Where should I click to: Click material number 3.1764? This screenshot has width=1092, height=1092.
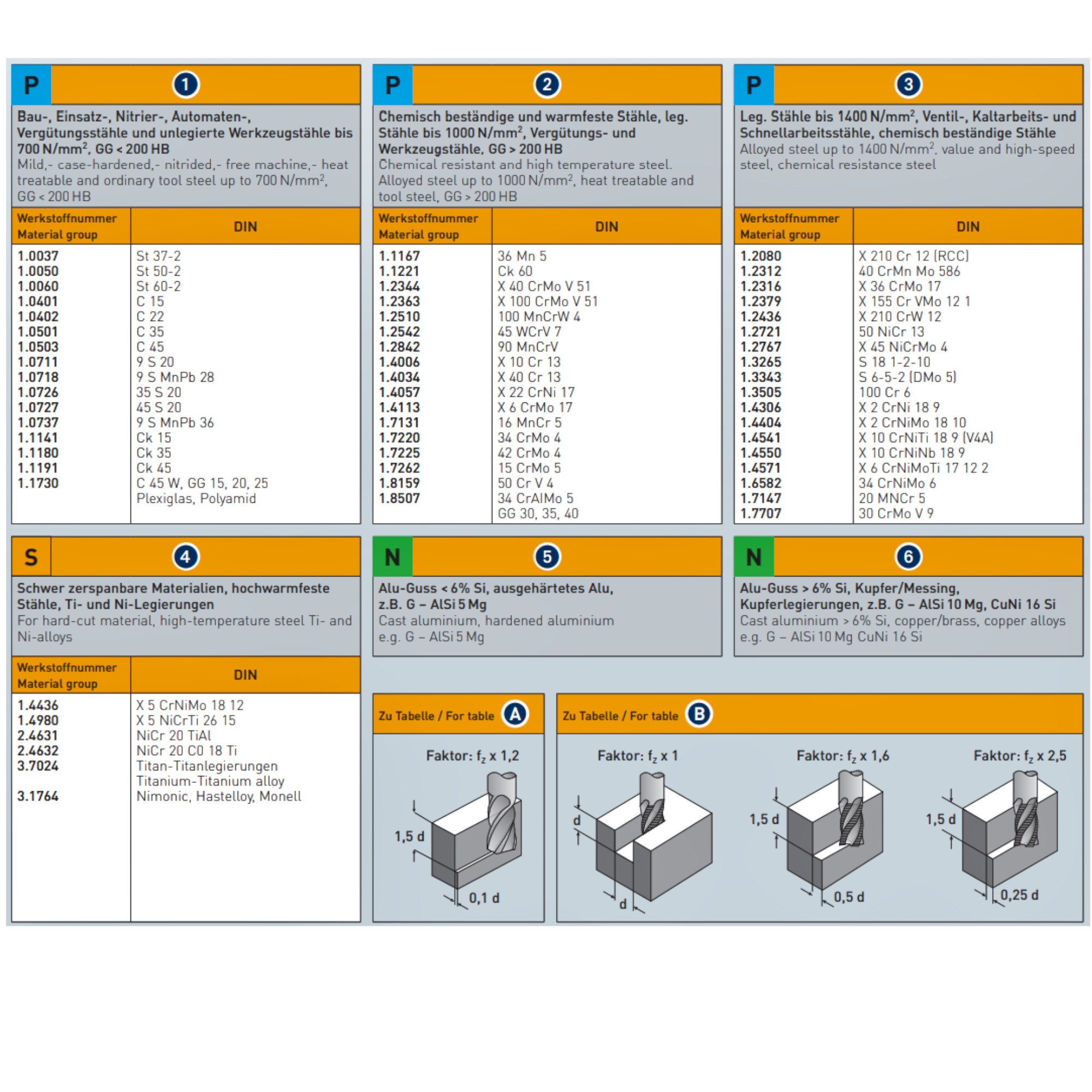pyautogui.click(x=38, y=797)
